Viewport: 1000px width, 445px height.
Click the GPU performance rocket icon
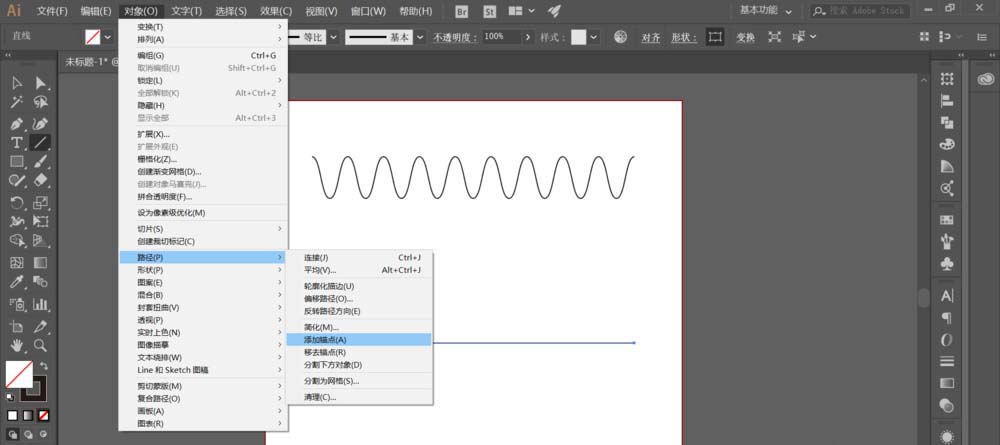pos(555,11)
